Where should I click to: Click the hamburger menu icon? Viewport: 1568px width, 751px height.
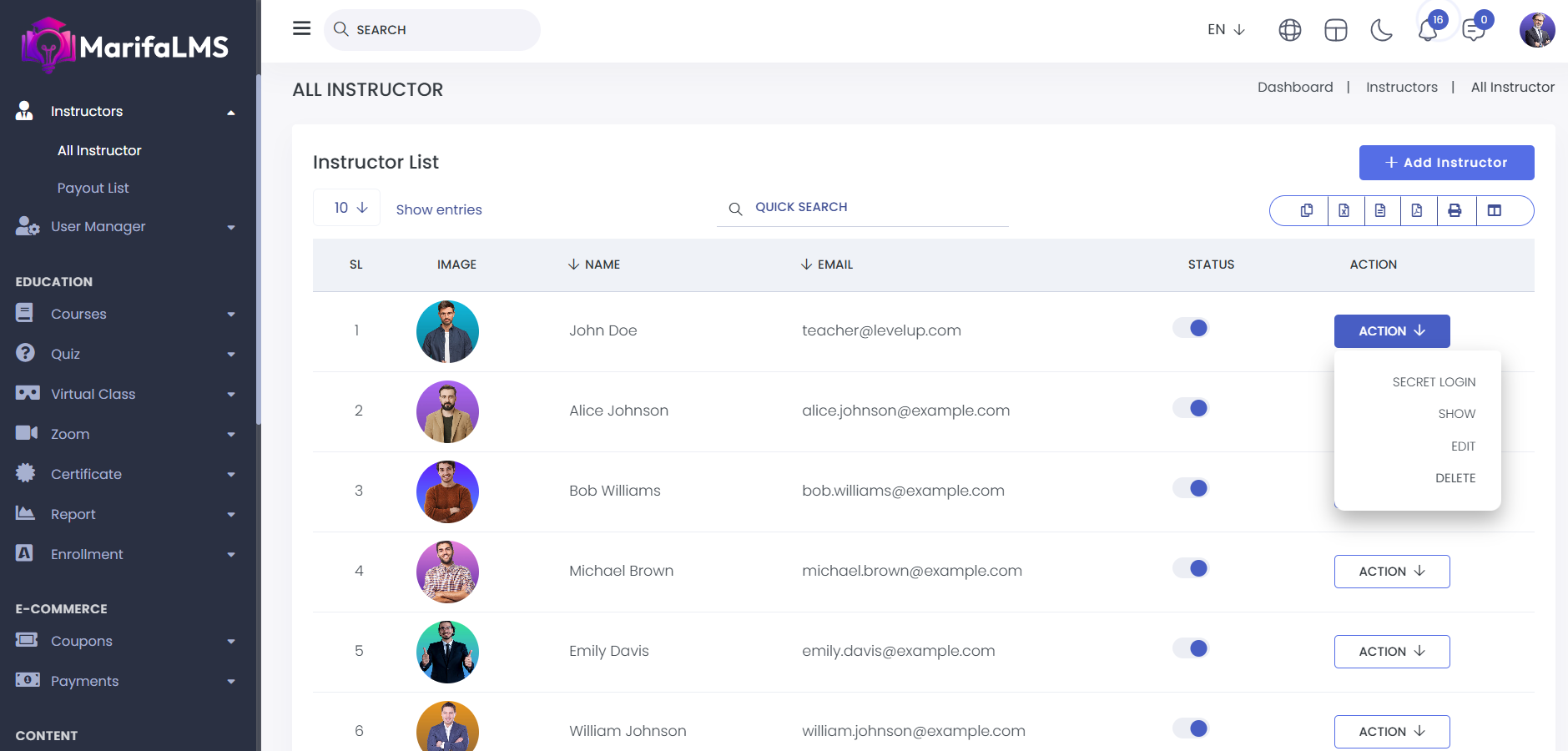(x=302, y=28)
